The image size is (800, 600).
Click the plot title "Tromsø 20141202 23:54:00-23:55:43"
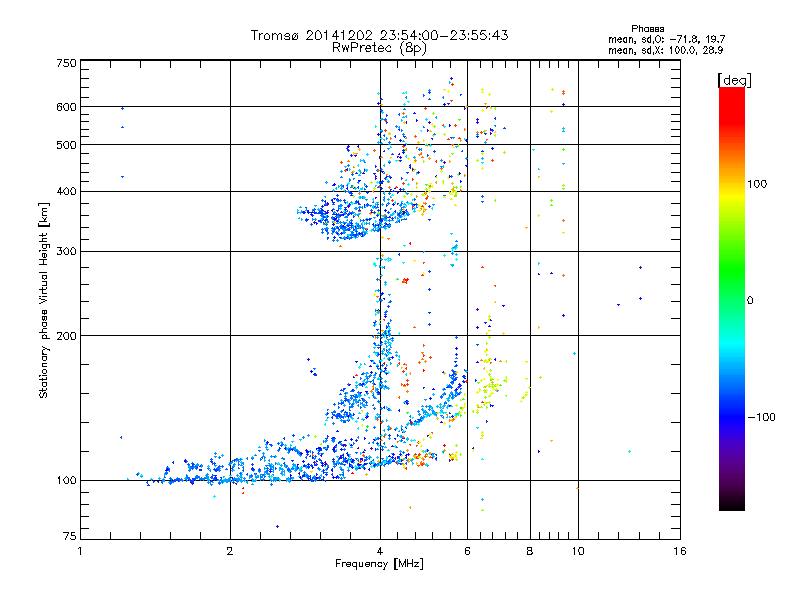coord(379,35)
